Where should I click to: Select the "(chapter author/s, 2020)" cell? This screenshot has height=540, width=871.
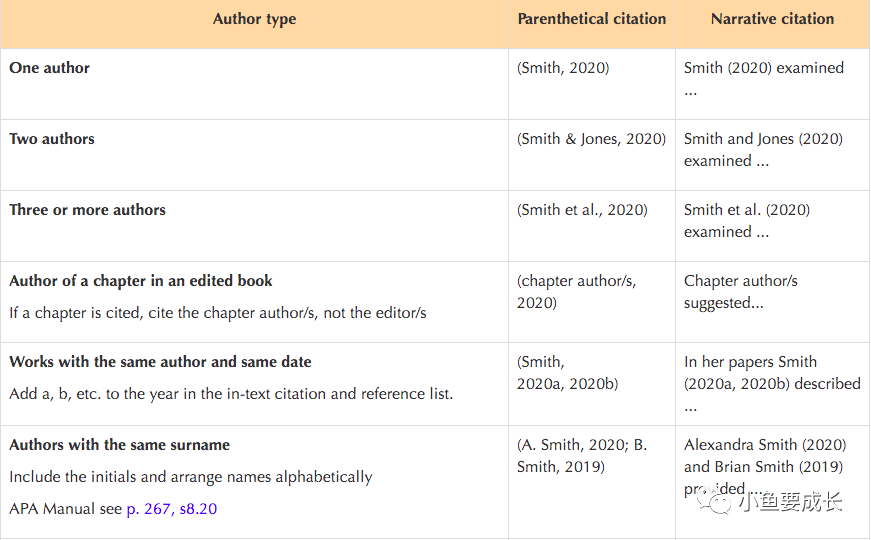[x=576, y=291]
